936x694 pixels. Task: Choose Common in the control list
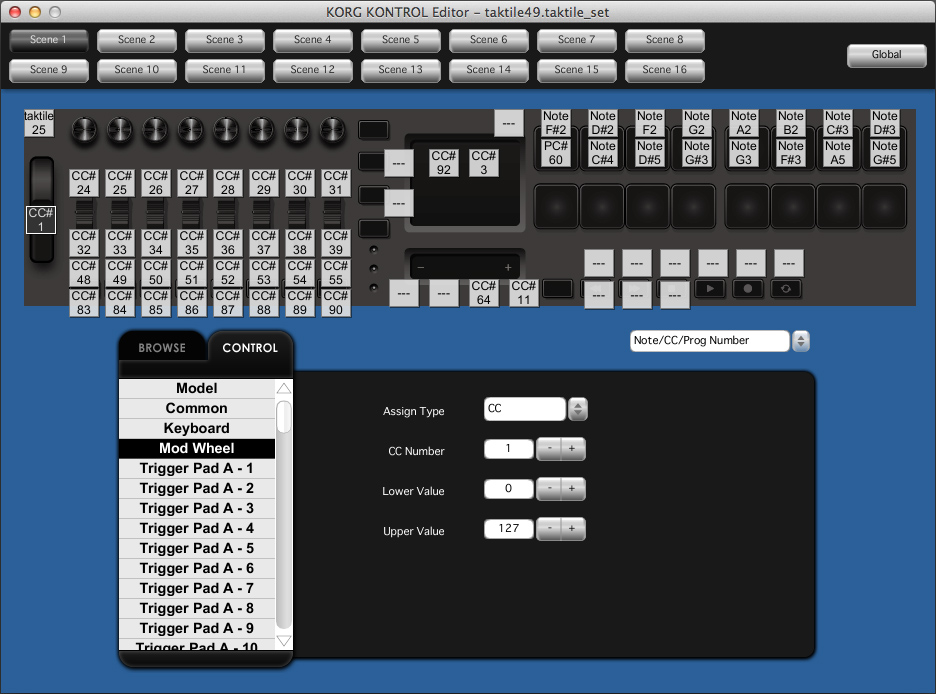tap(197, 409)
